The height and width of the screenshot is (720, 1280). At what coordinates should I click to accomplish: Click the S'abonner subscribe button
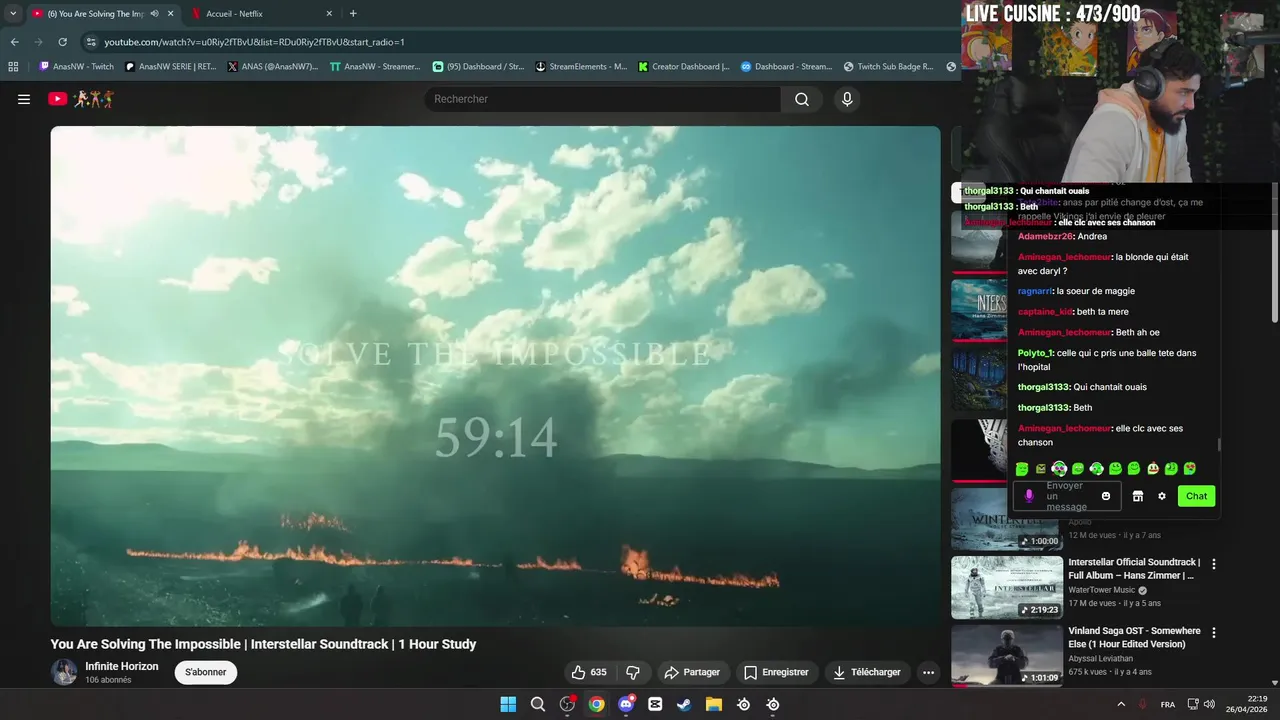(x=206, y=672)
